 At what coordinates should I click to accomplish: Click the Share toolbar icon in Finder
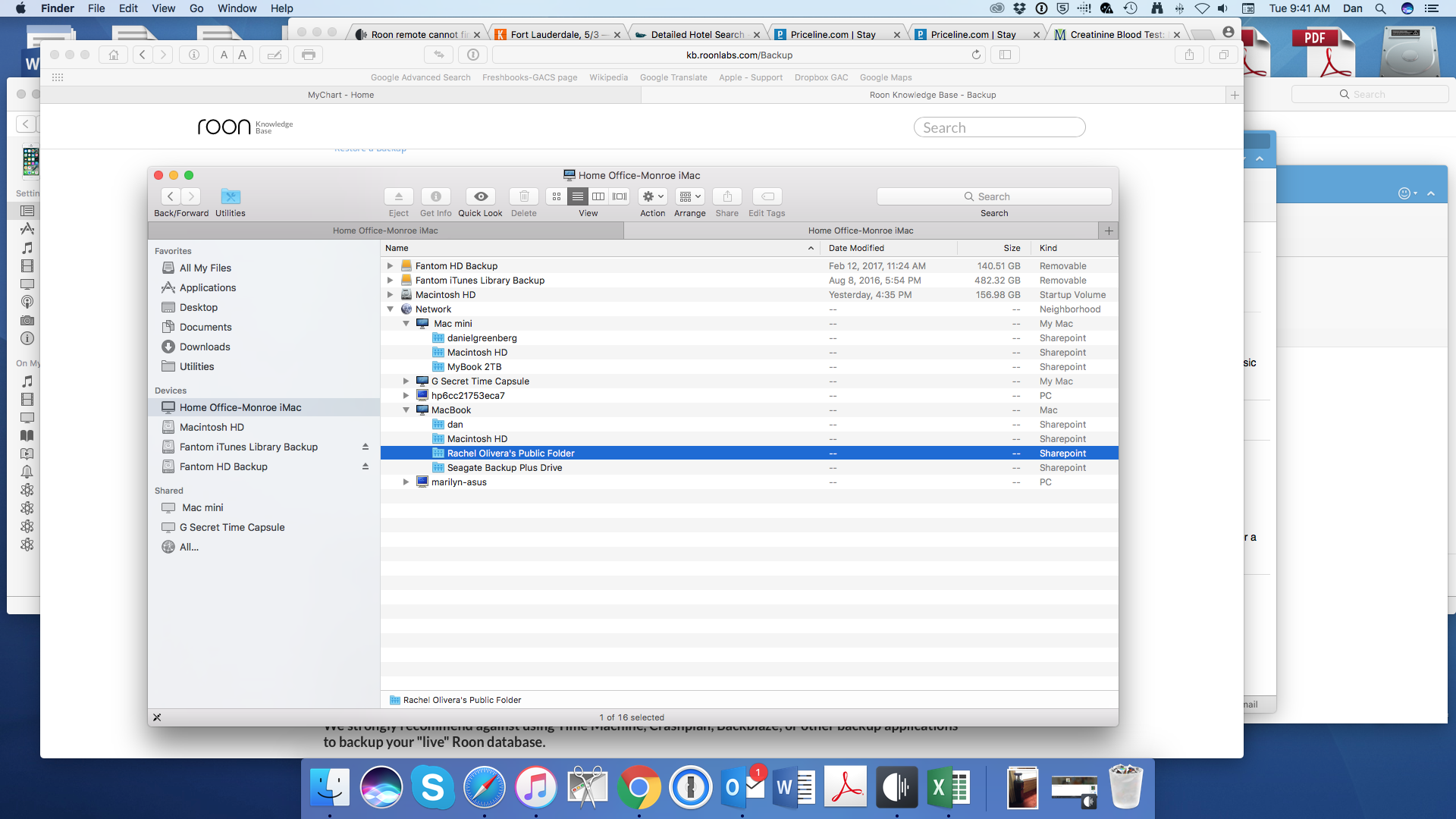[727, 196]
